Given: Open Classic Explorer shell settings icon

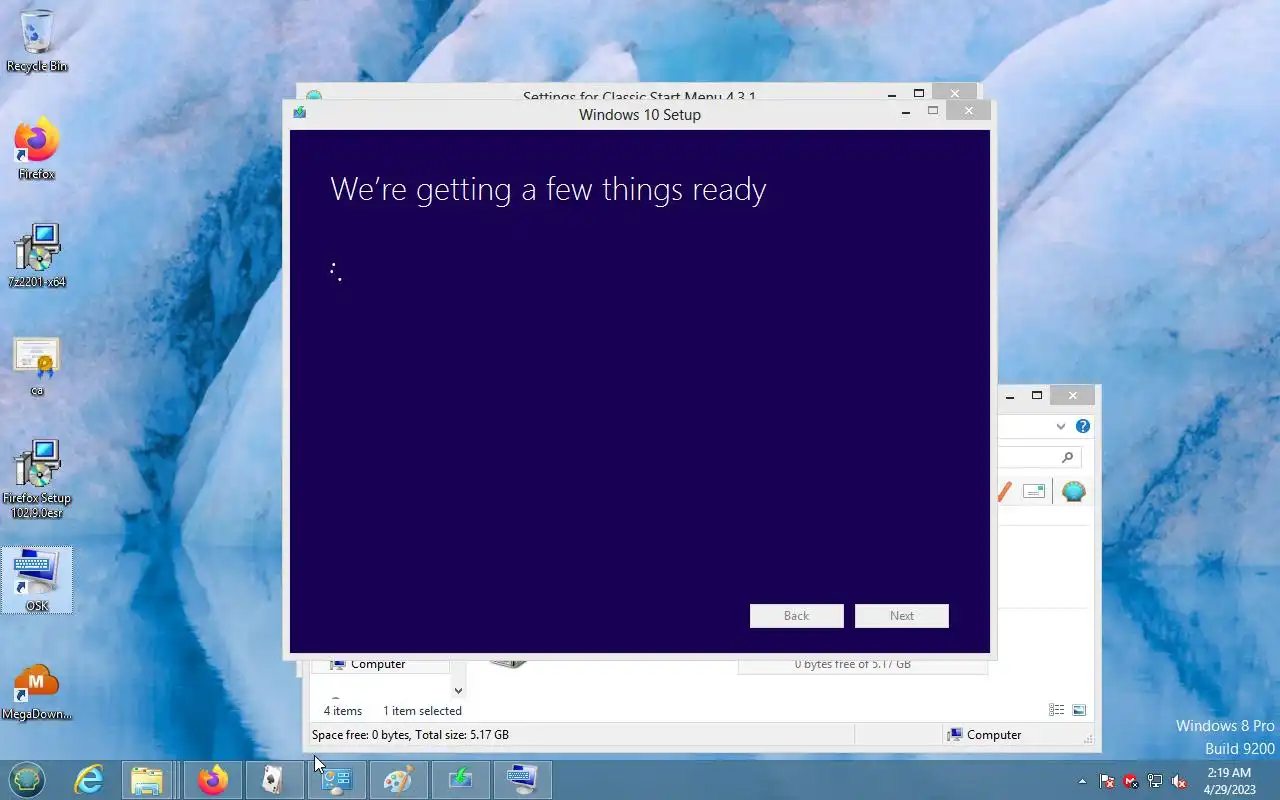Looking at the screenshot, I should (x=1073, y=491).
